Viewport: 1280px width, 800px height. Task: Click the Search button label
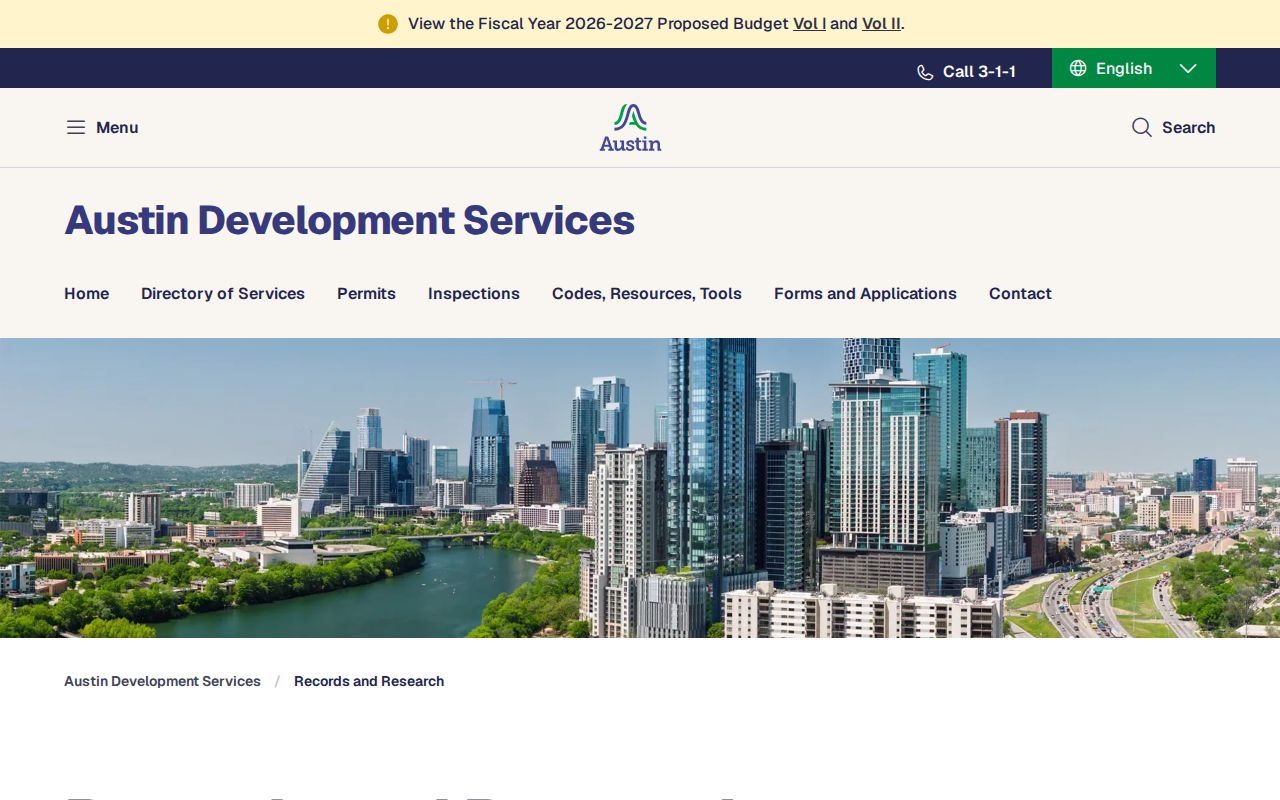point(1188,127)
